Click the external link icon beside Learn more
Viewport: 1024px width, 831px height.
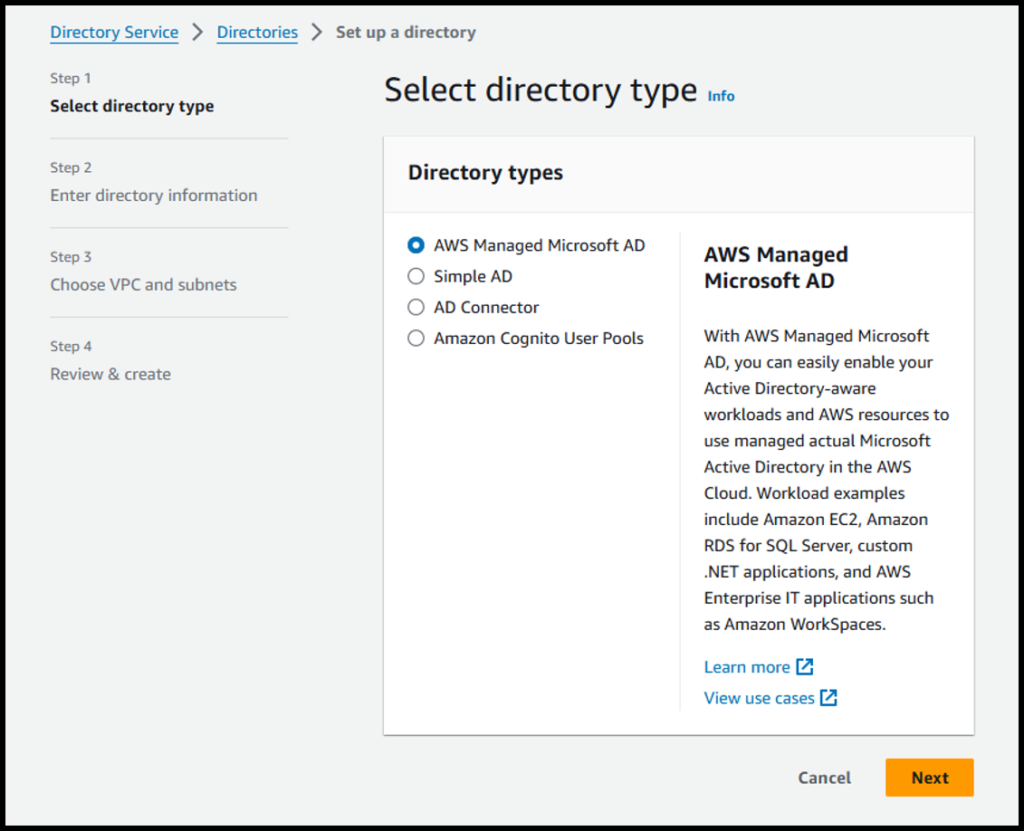click(806, 667)
